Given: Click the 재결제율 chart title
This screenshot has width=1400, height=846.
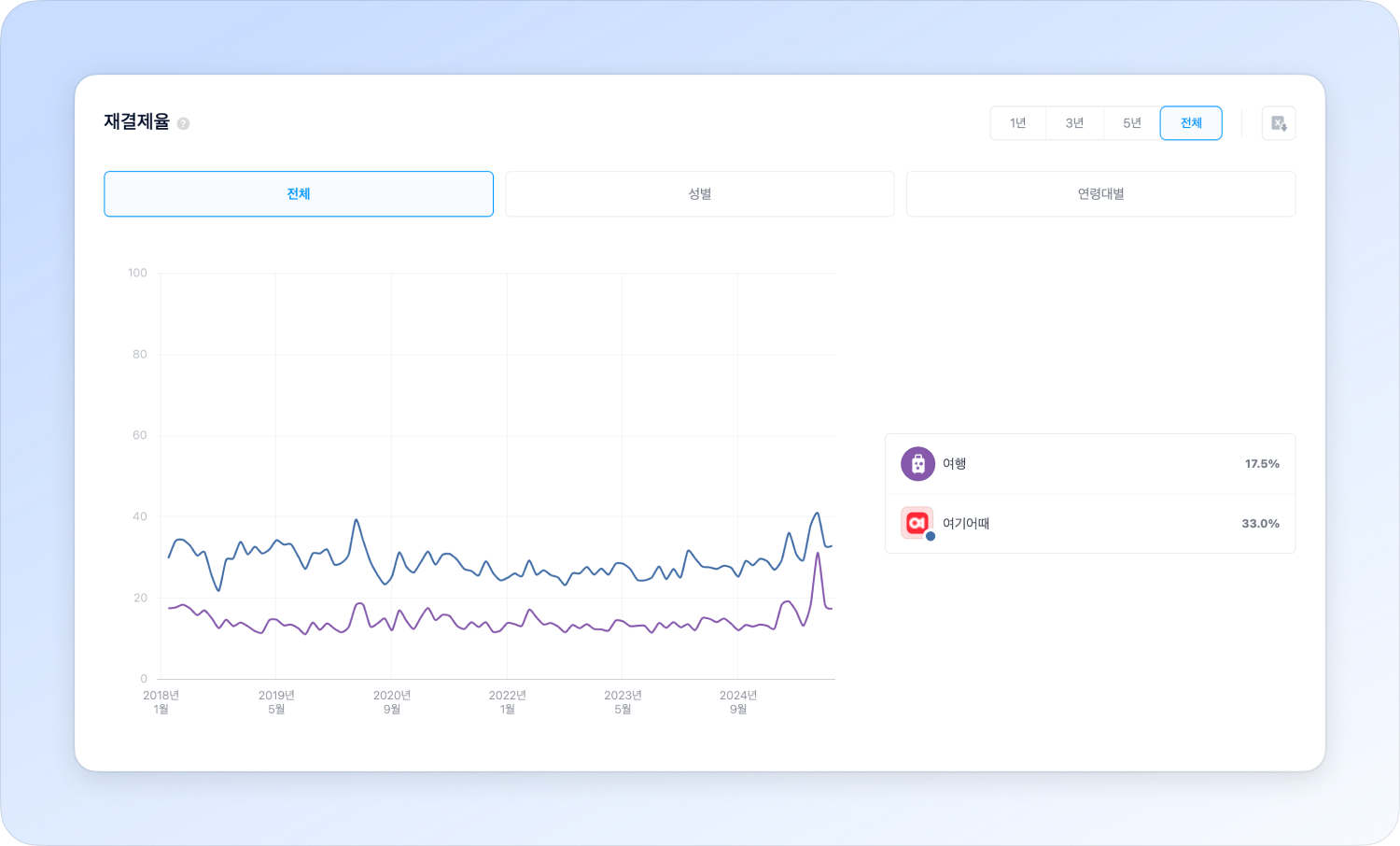Looking at the screenshot, I should pos(137,122).
